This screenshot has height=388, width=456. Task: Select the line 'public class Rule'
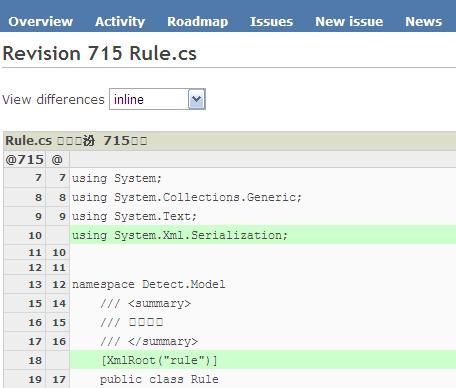point(159,379)
